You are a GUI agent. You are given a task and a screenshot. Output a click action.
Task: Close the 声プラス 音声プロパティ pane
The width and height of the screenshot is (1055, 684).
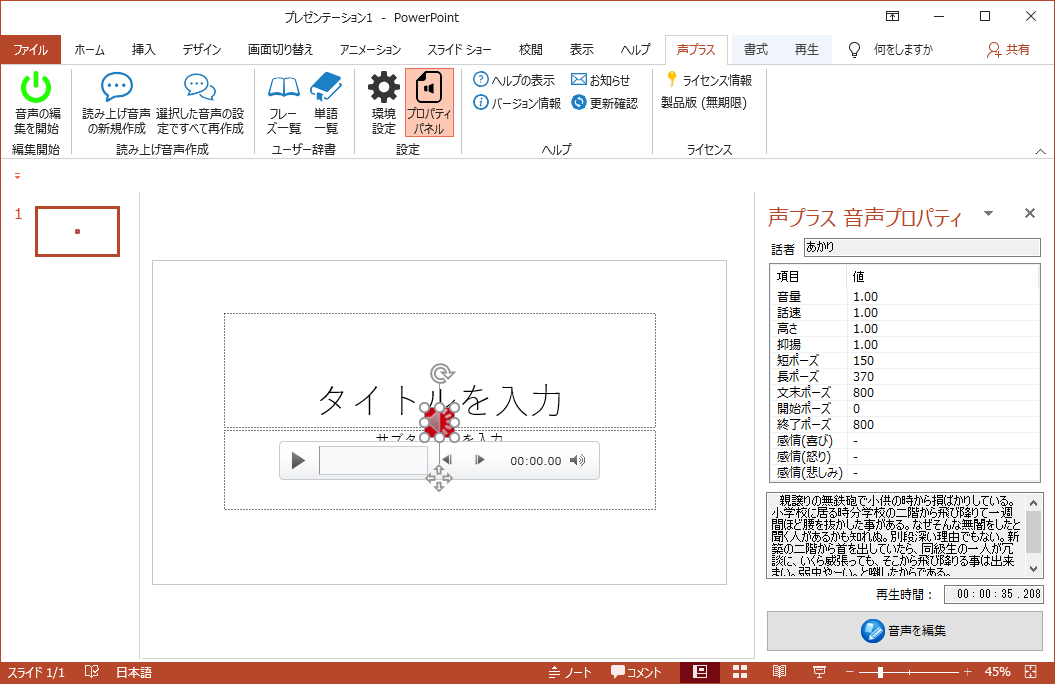[x=1029, y=213]
